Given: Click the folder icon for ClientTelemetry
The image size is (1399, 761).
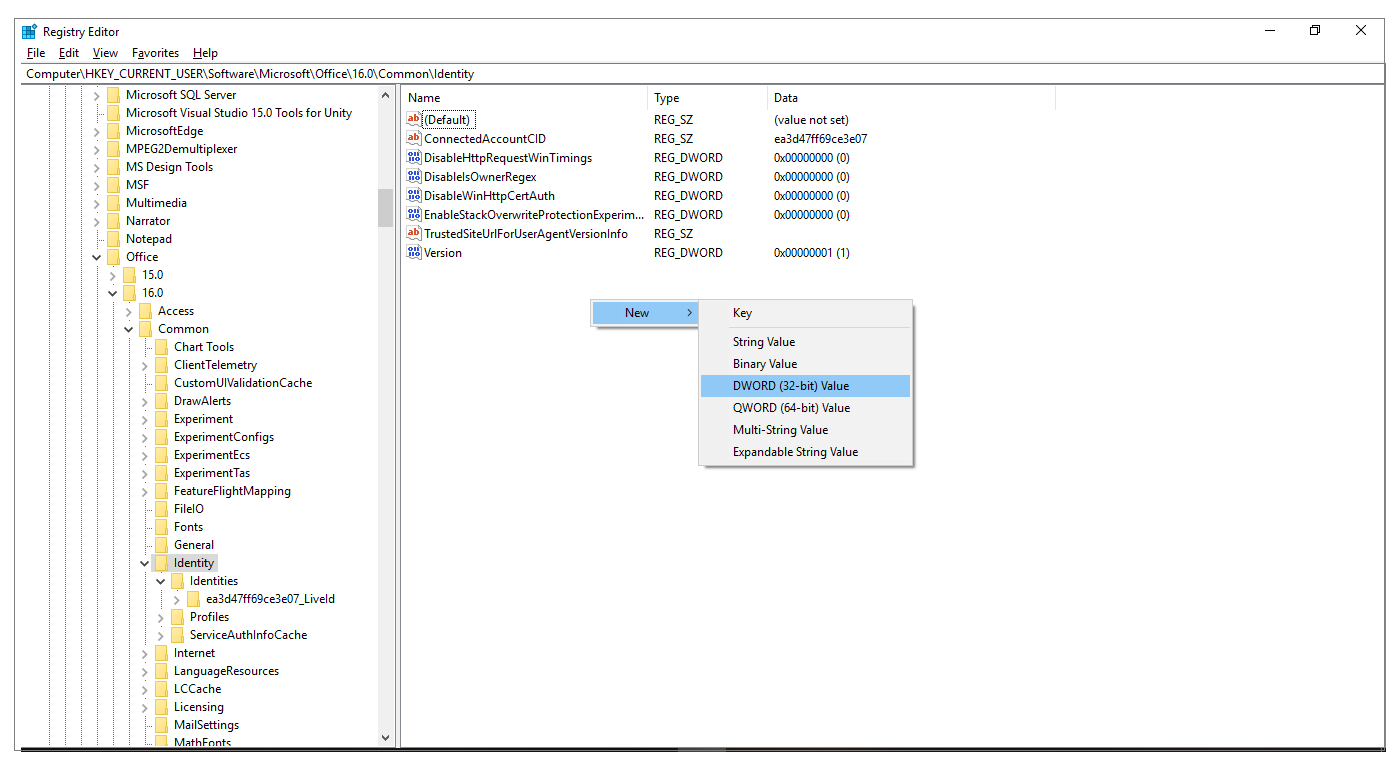Looking at the screenshot, I should (x=161, y=365).
